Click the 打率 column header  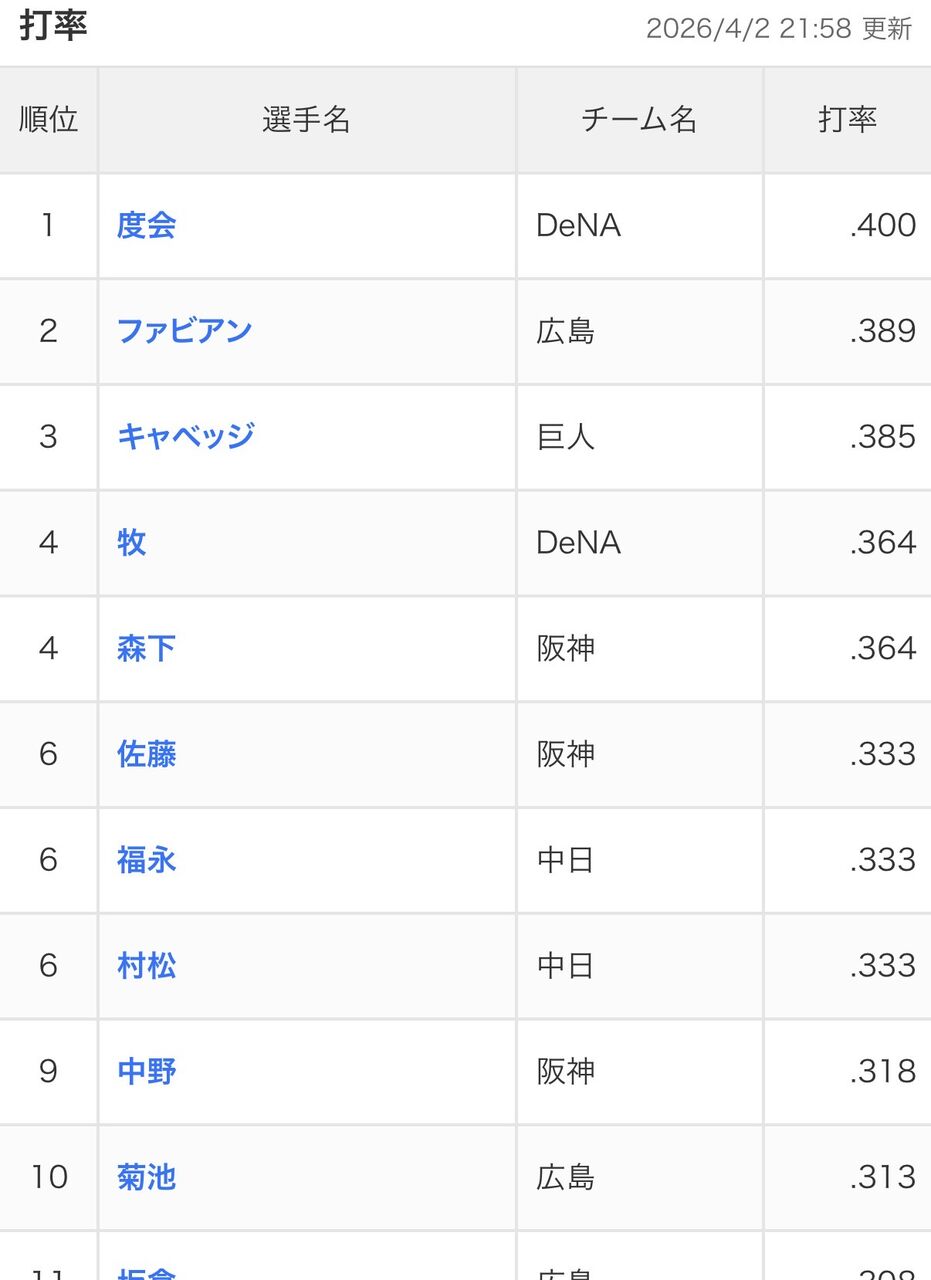coord(847,120)
